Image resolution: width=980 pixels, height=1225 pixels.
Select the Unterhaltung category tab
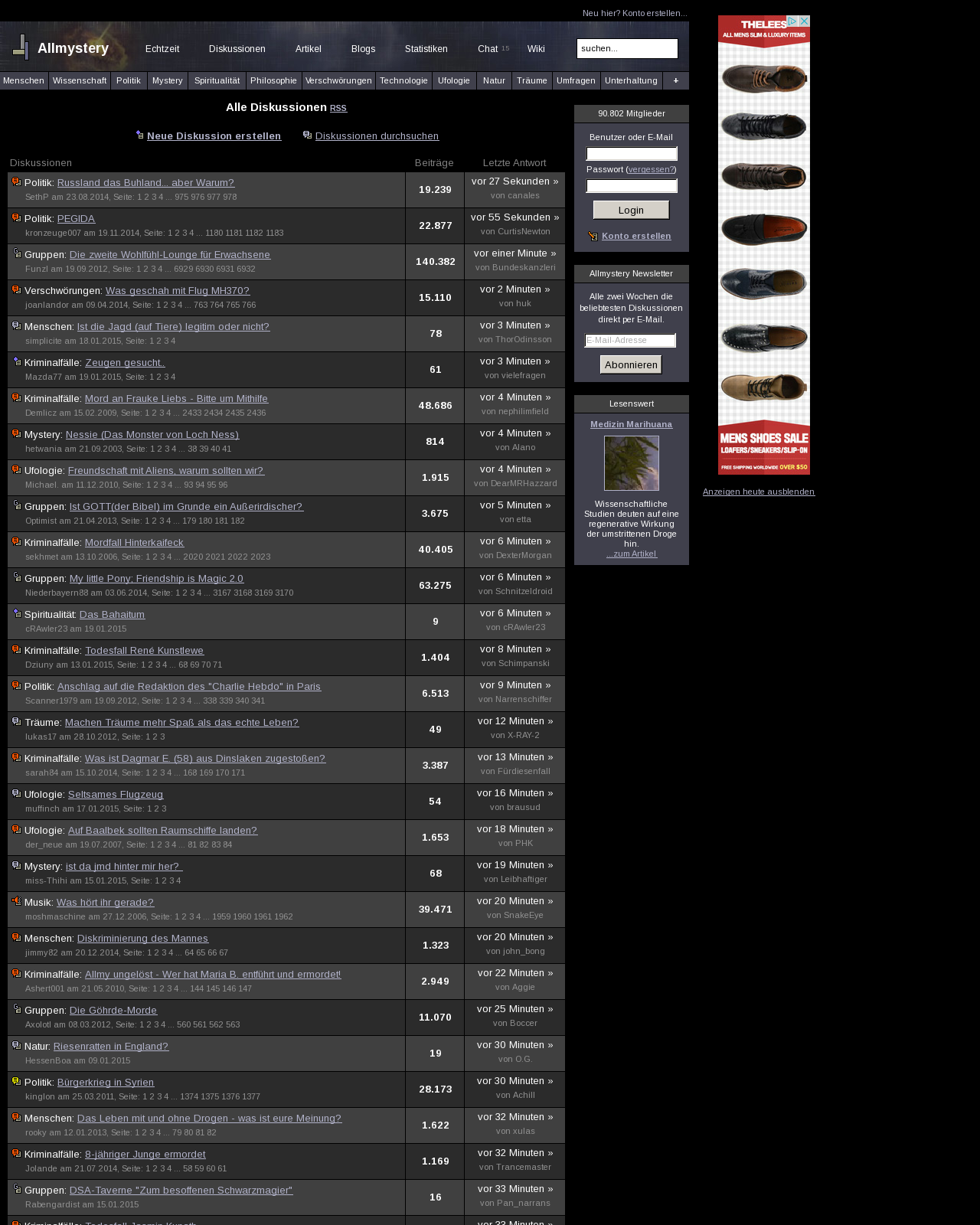click(631, 80)
